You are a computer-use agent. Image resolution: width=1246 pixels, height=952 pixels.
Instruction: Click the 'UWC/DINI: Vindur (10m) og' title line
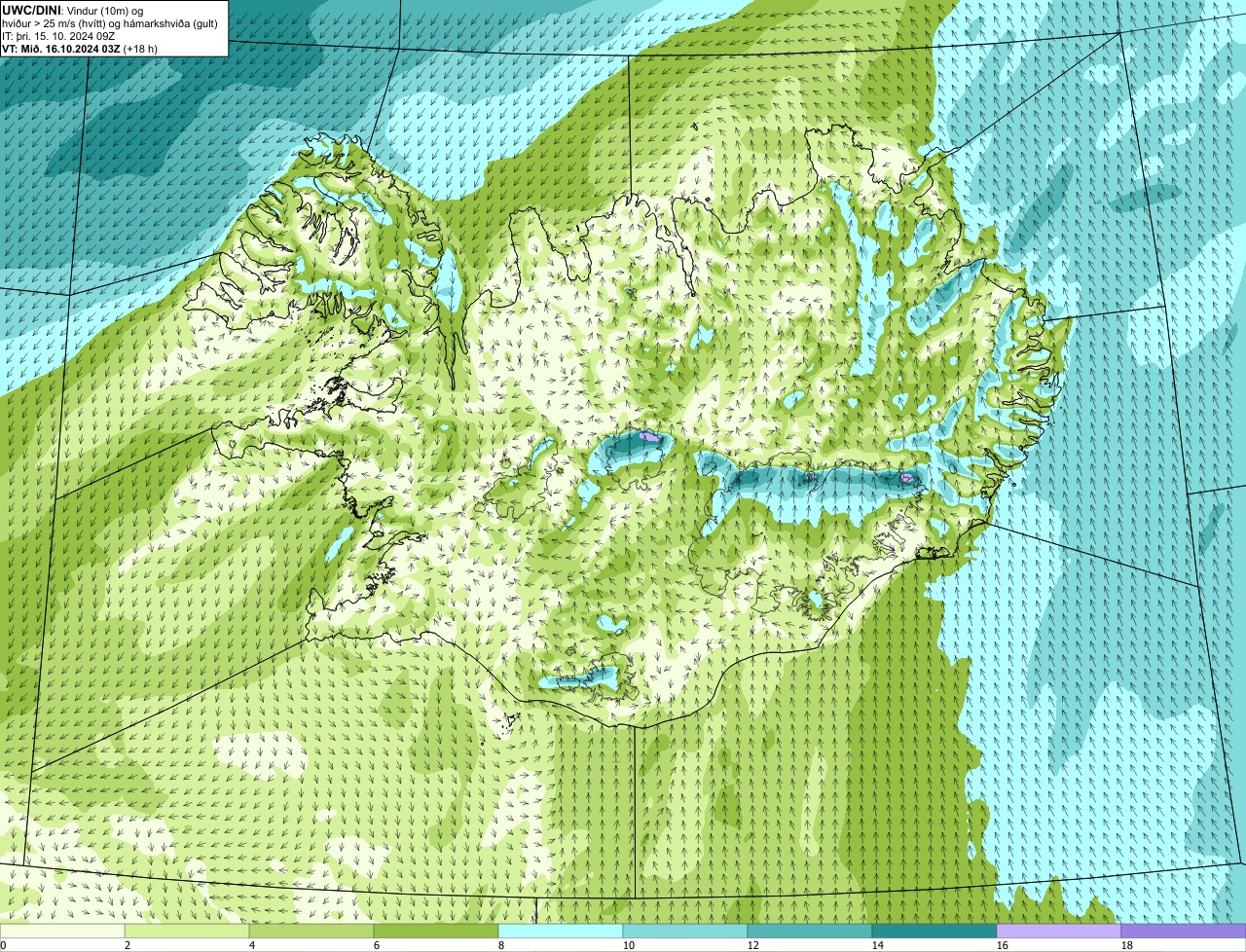(x=73, y=10)
